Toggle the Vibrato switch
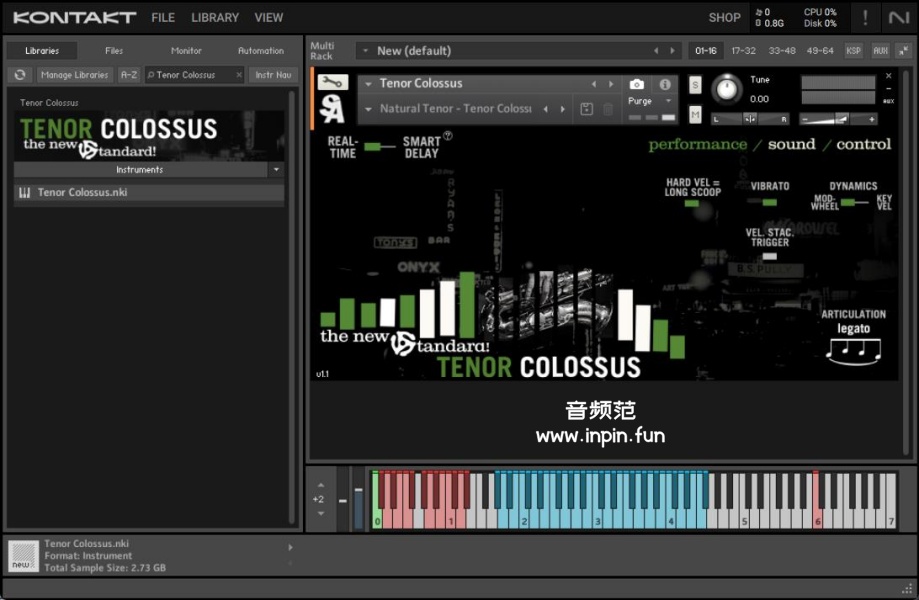 [769, 202]
